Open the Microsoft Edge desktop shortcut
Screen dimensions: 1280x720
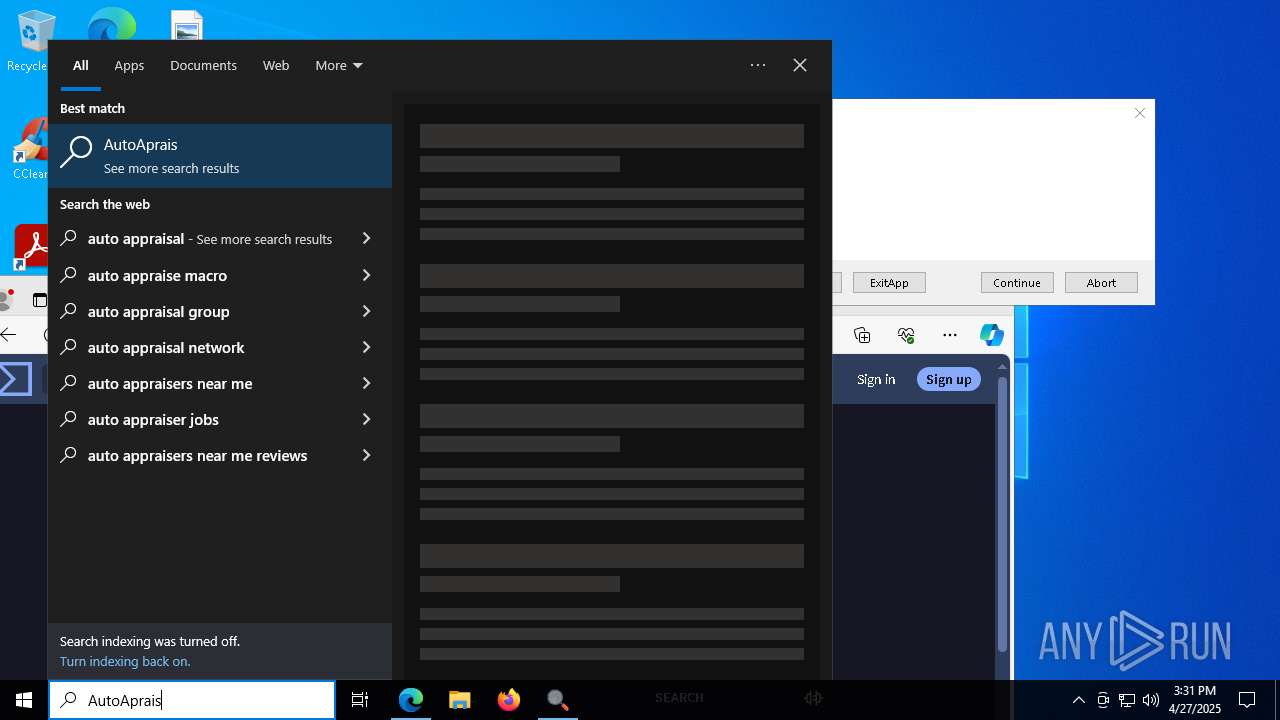(111, 24)
